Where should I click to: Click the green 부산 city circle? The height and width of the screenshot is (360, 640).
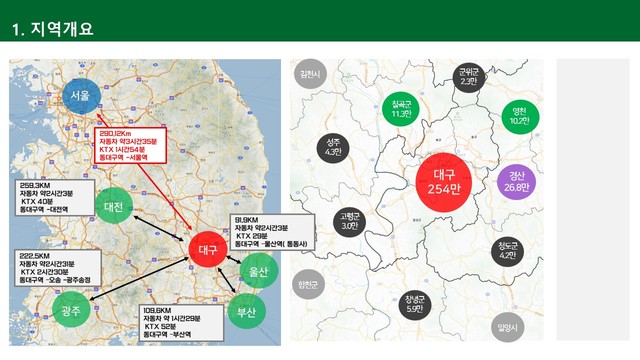coord(247,311)
